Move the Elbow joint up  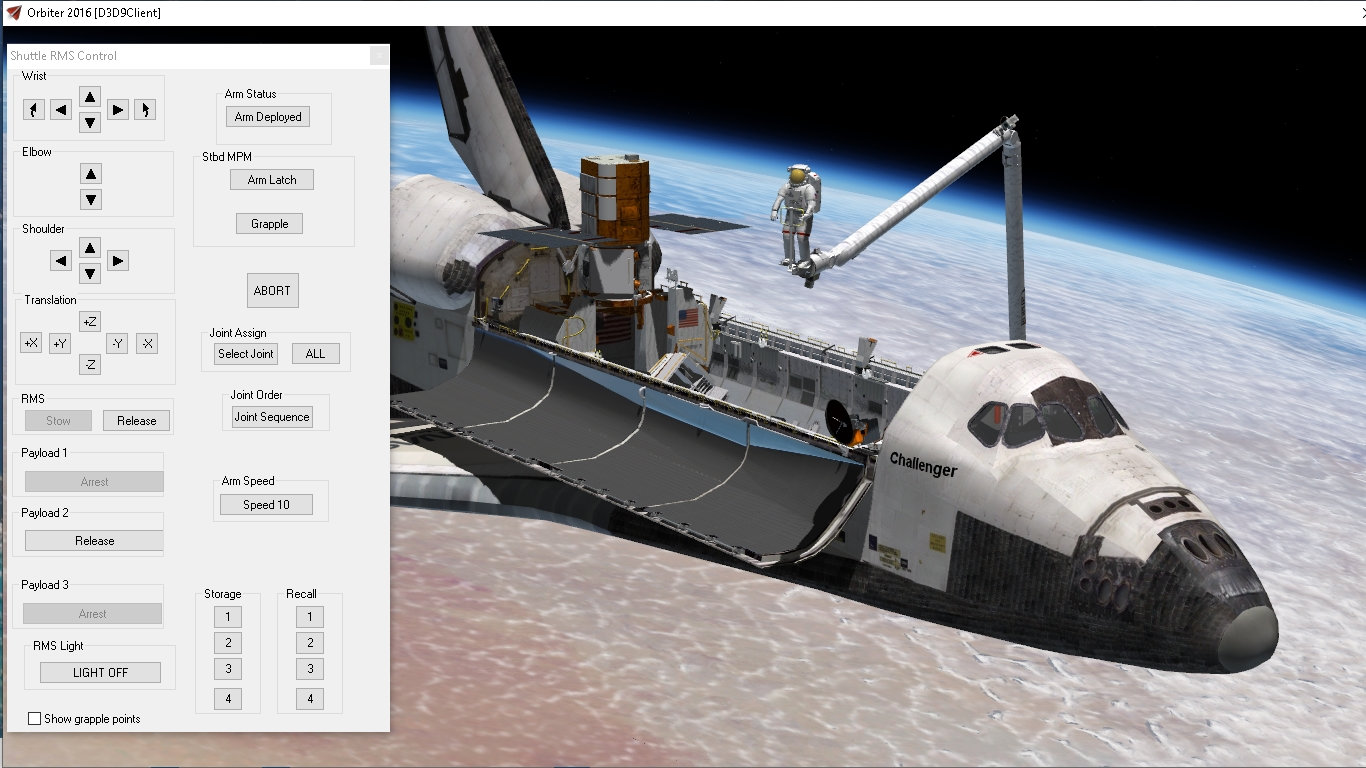click(91, 174)
